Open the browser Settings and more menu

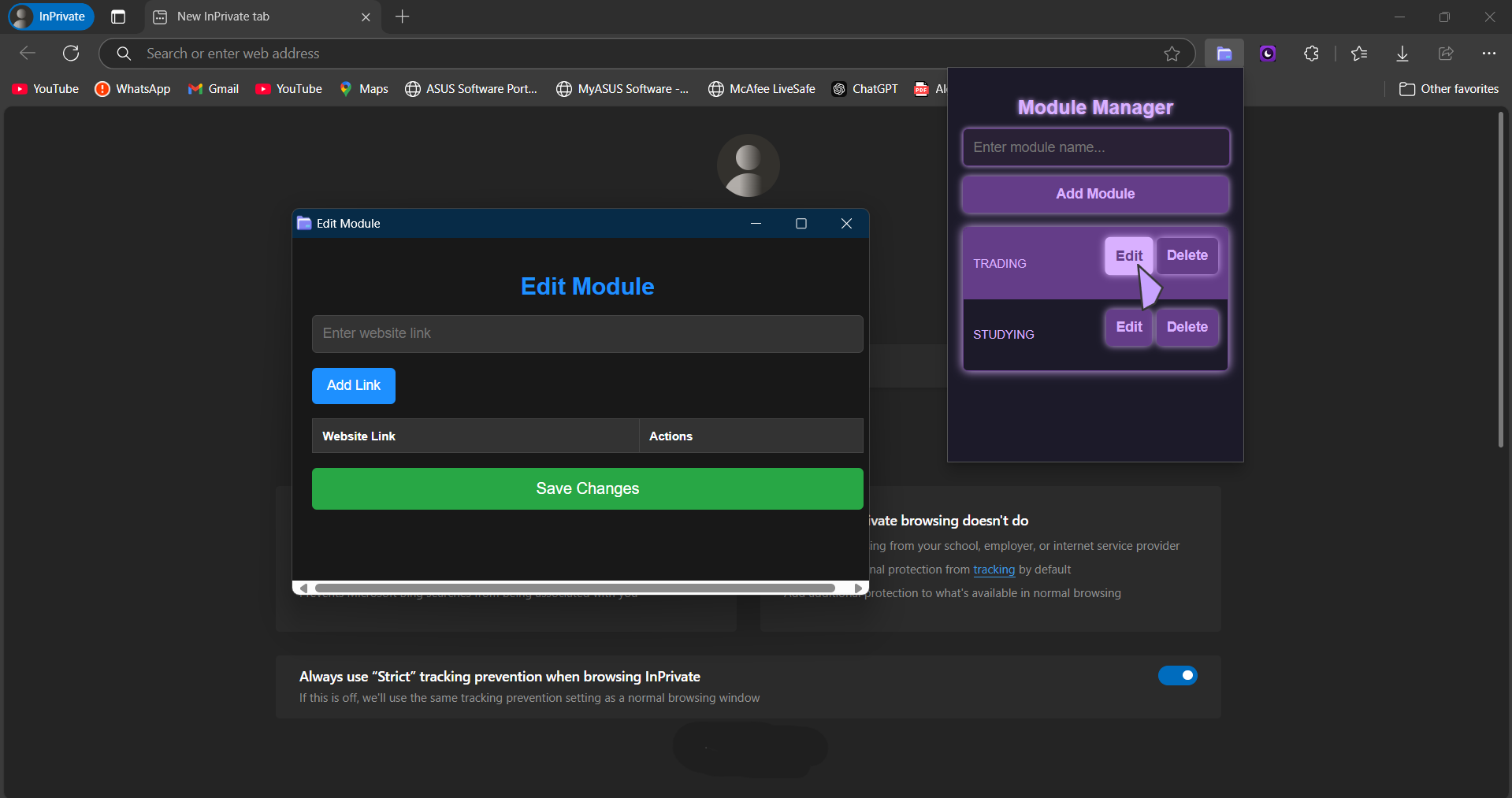(1489, 53)
